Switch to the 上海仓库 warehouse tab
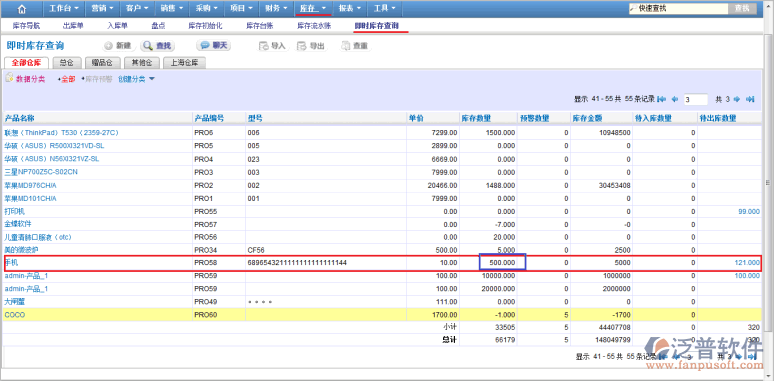The width and height of the screenshot is (774, 381). (x=184, y=63)
